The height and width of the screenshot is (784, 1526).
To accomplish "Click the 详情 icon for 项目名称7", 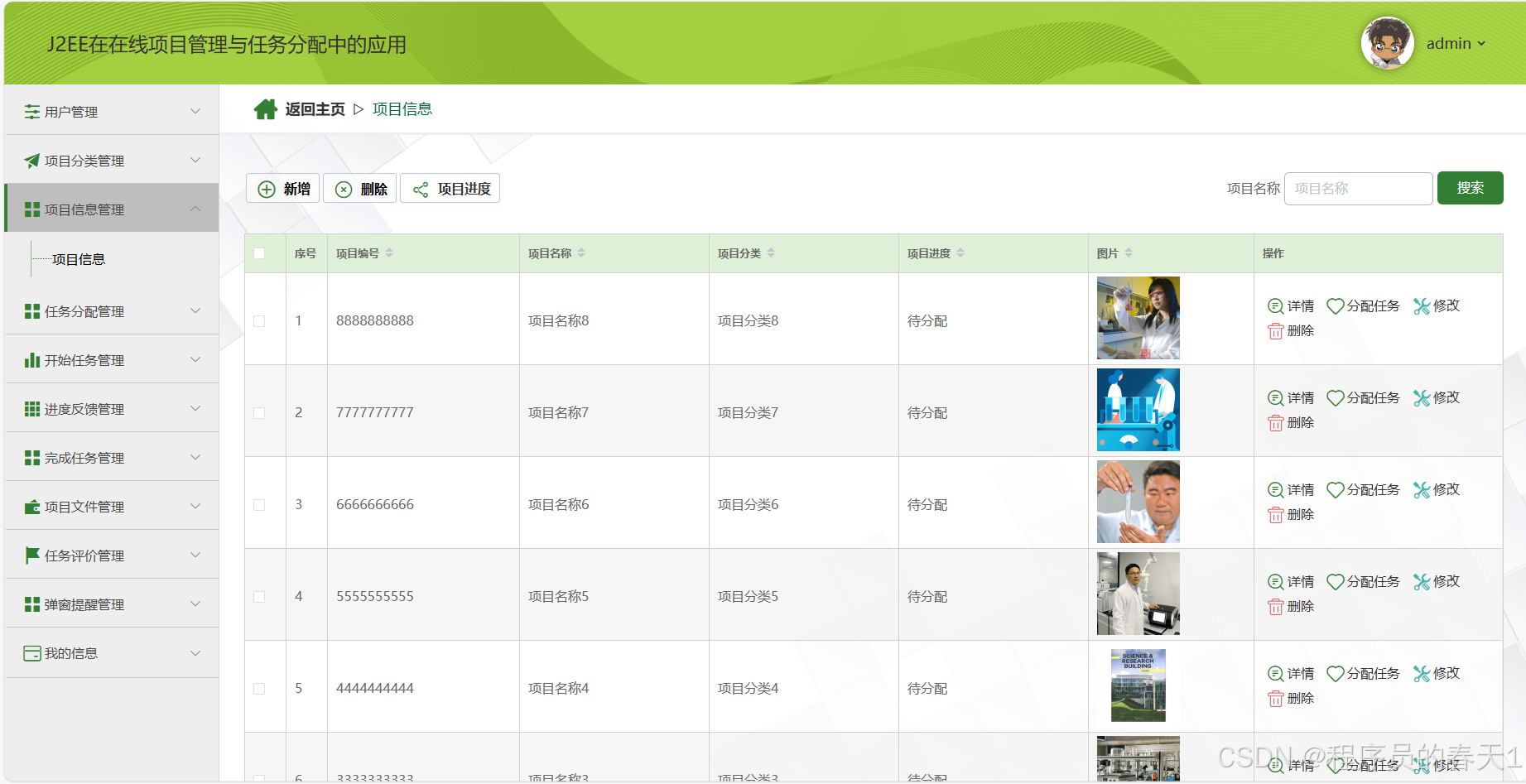I will point(1275,398).
